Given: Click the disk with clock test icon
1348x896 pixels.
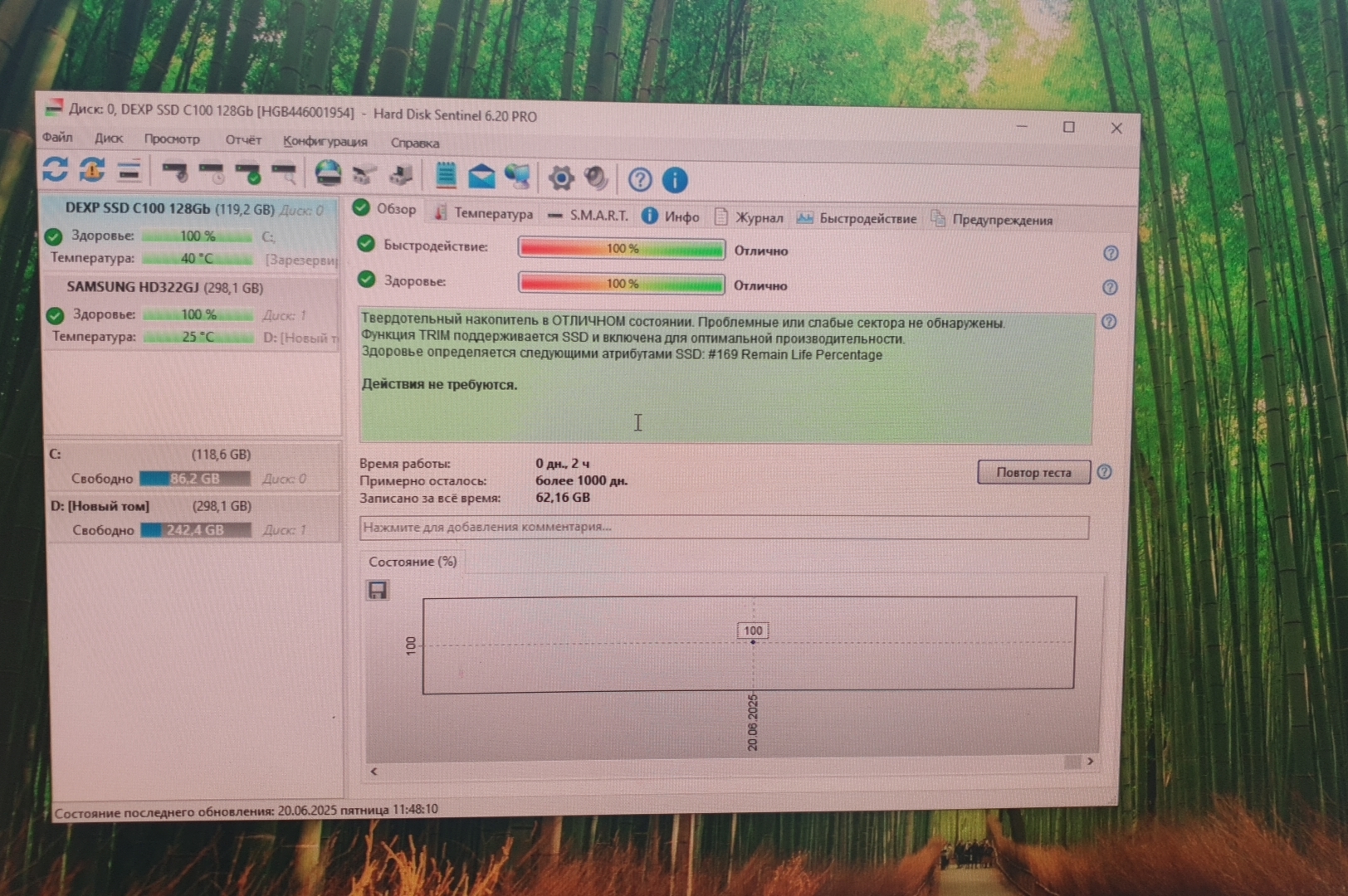Looking at the screenshot, I should (x=212, y=173).
